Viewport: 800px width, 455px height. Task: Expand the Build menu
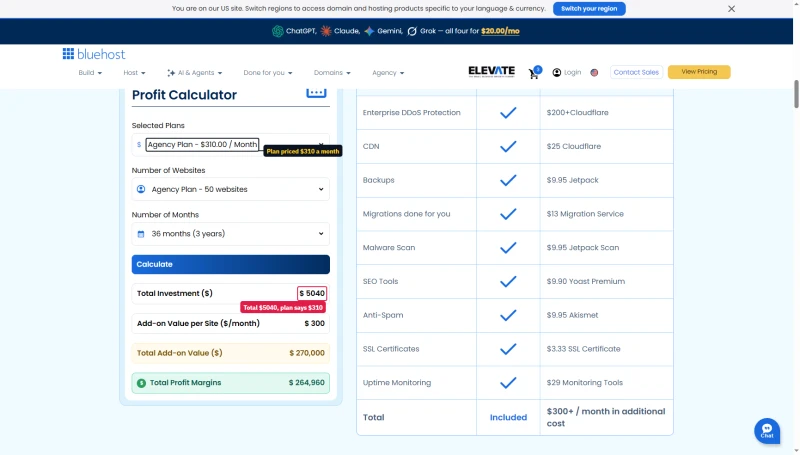tap(90, 72)
